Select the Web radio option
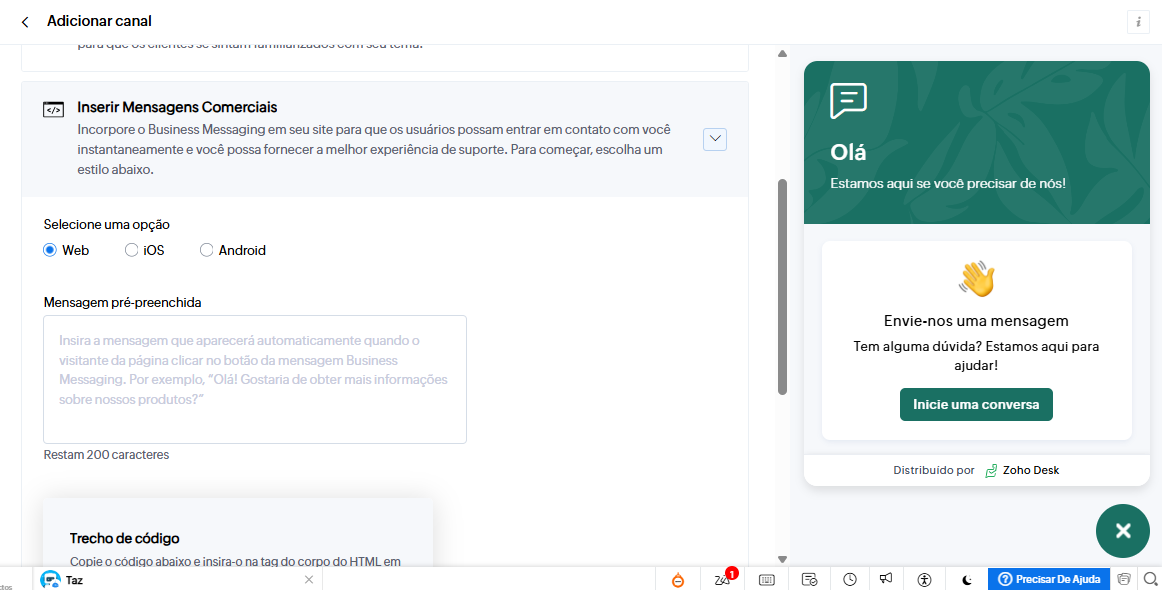 (50, 251)
